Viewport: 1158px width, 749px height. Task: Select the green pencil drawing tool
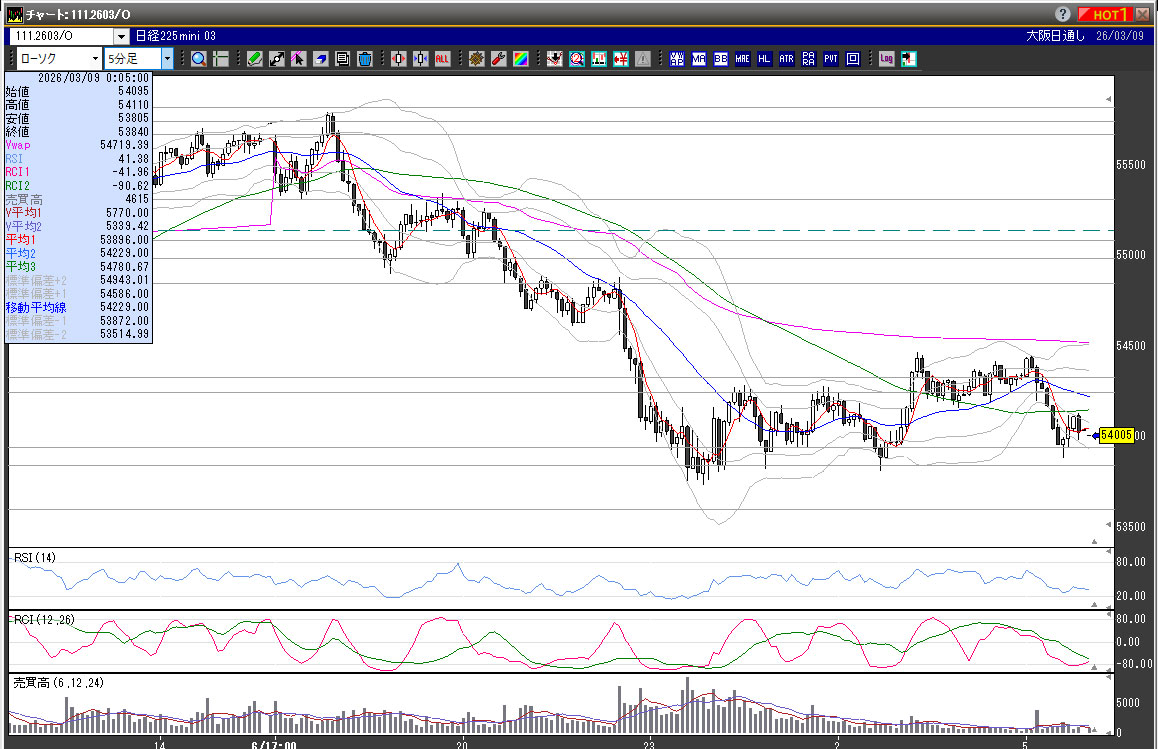coord(255,59)
